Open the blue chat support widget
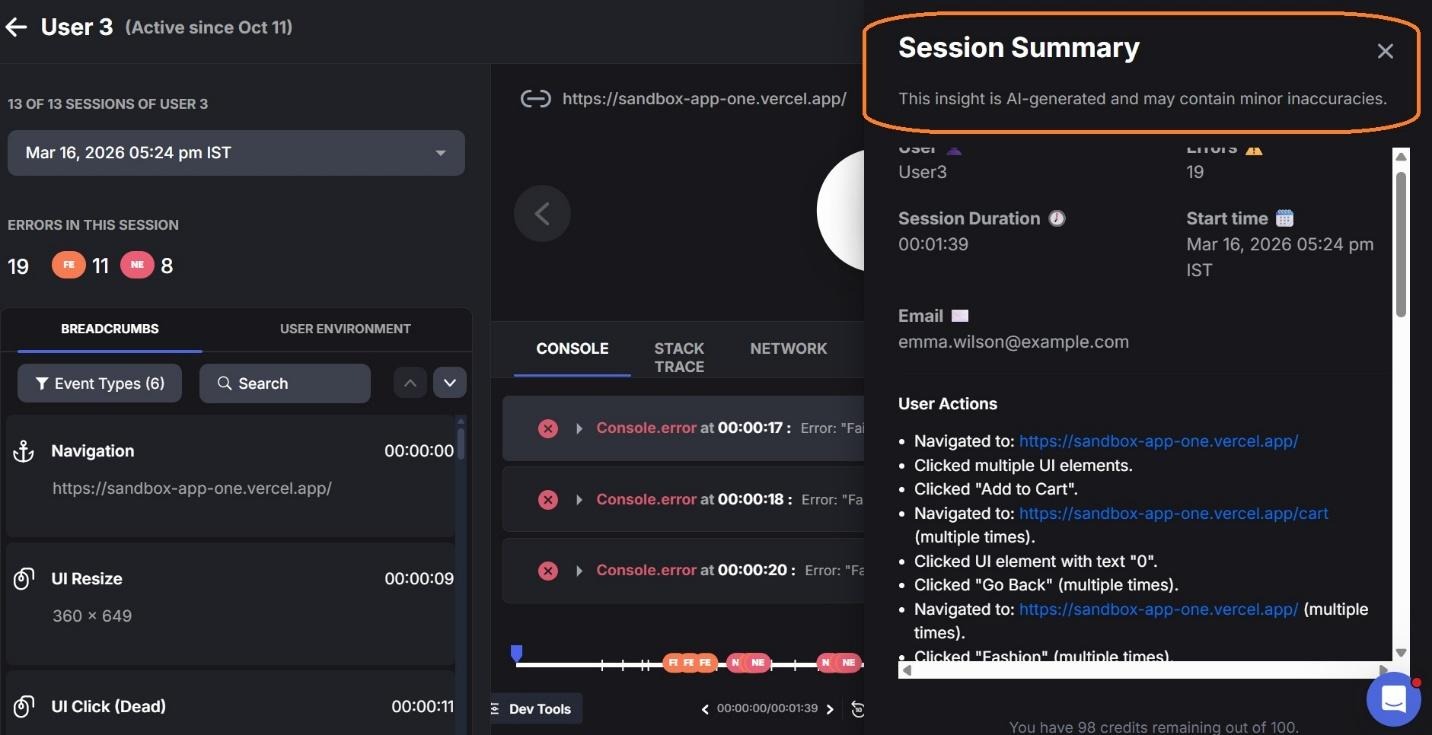Image resolution: width=1432 pixels, height=735 pixels. pos(1394,699)
